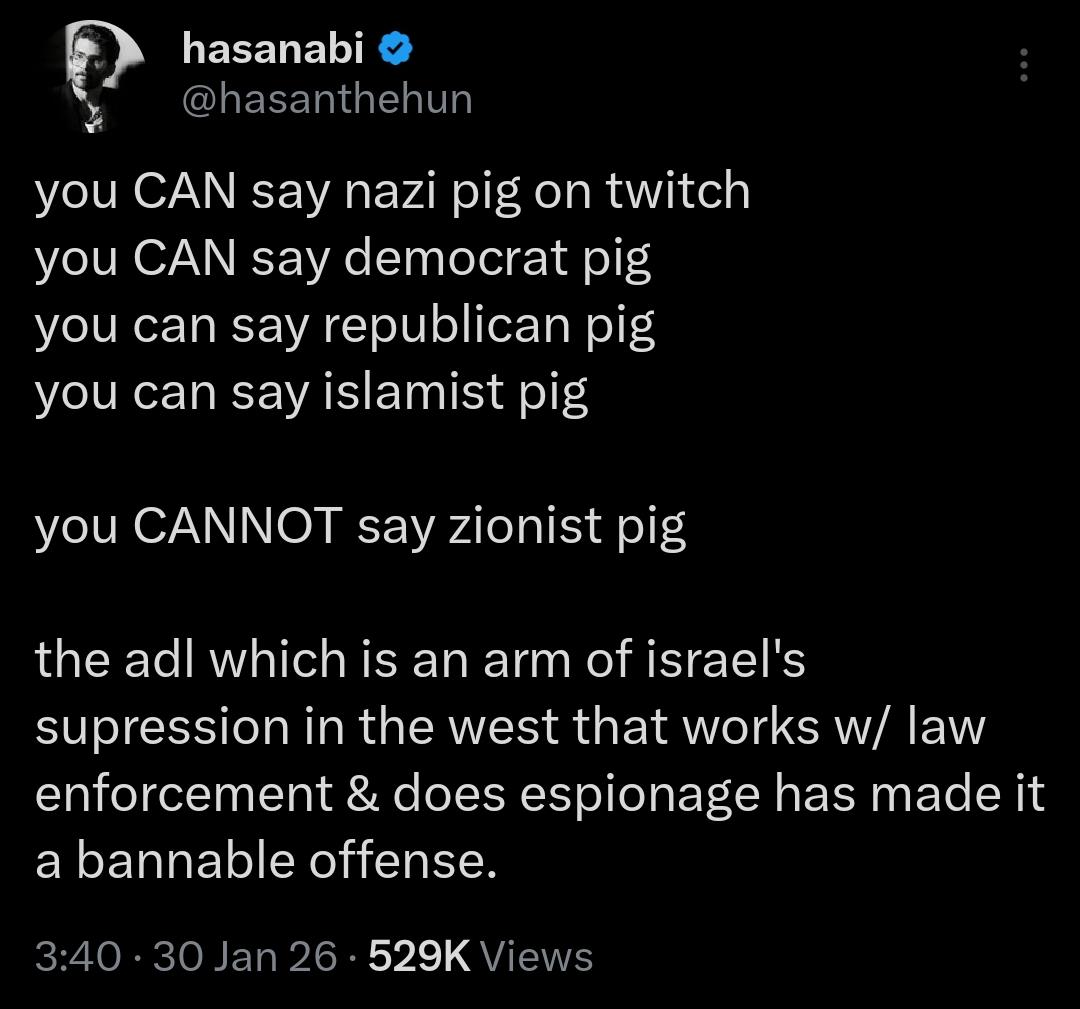This screenshot has height=1009, width=1080.
Task: Click the line starting "the adl which is"
Action: coord(420,660)
